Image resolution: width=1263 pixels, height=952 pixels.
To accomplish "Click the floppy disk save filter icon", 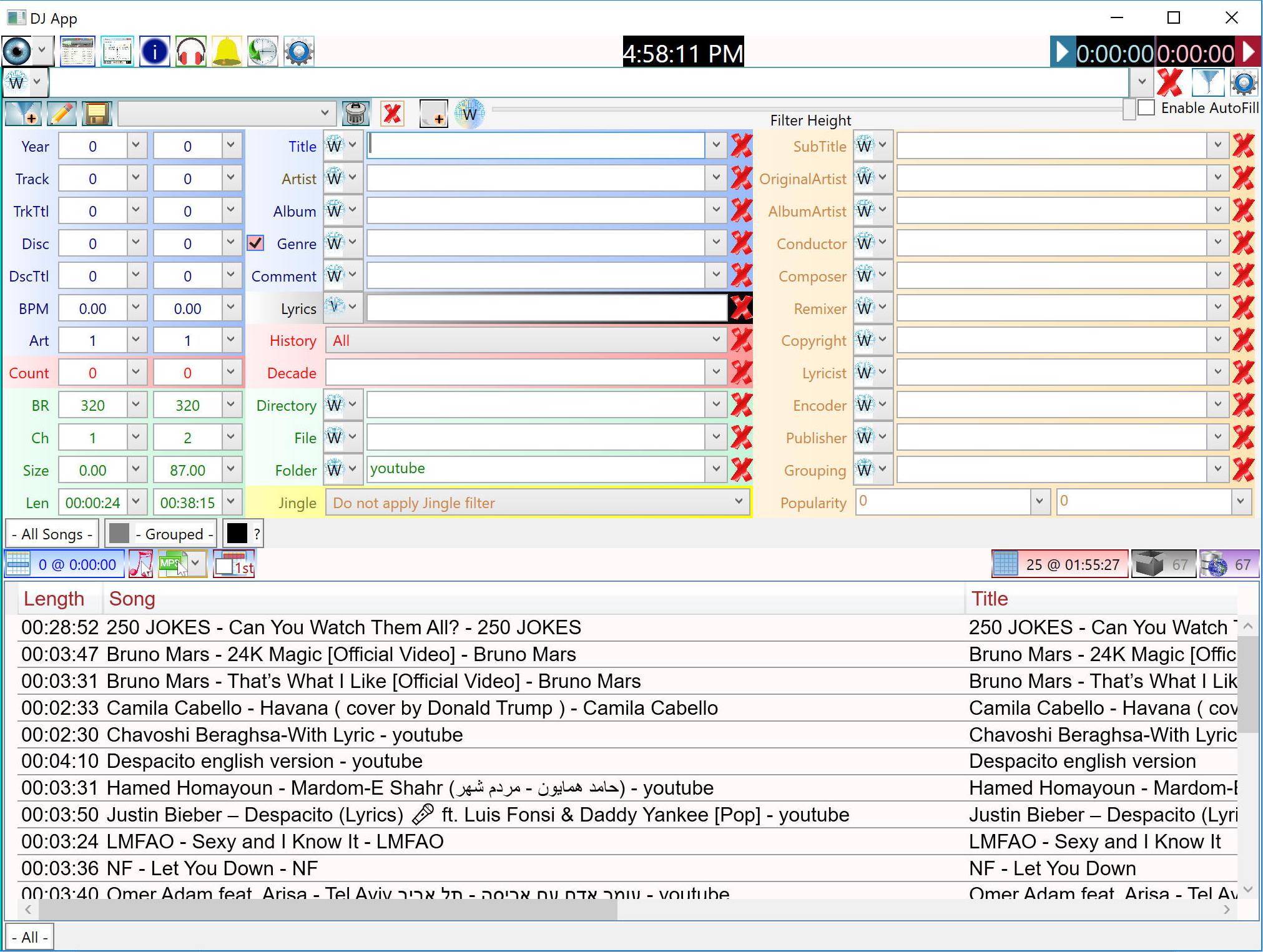I will [x=97, y=114].
